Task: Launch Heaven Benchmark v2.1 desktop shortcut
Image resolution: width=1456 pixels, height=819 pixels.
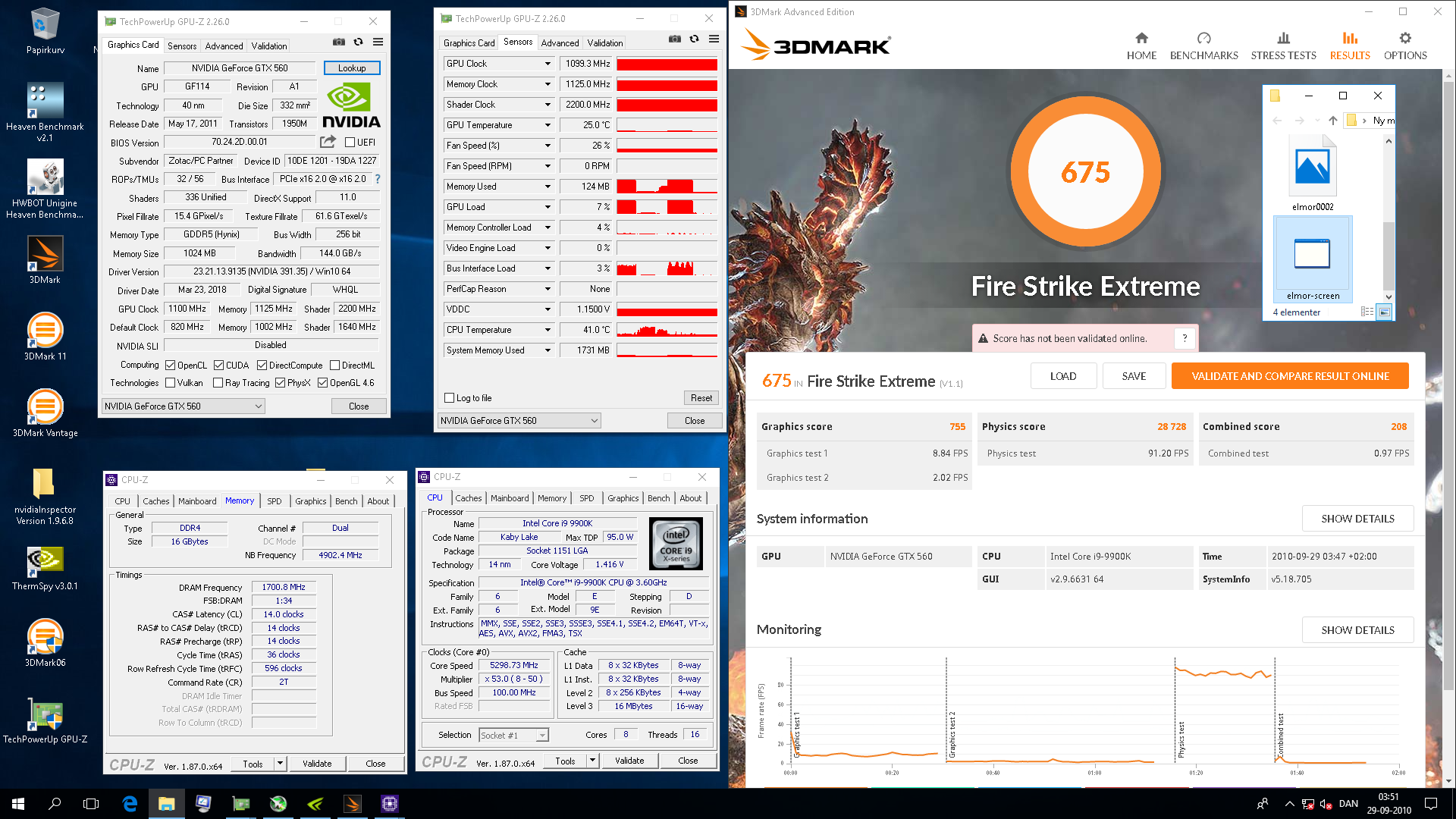Action: [x=45, y=112]
